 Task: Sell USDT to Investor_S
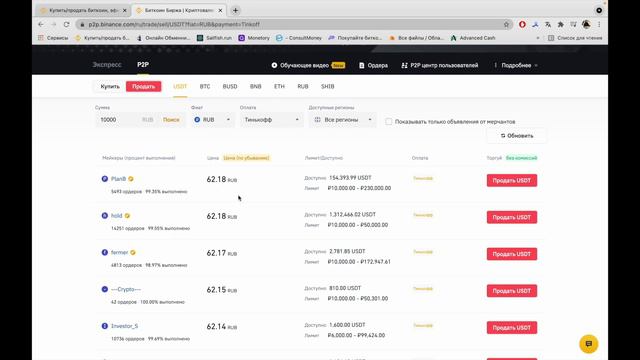pos(512,327)
